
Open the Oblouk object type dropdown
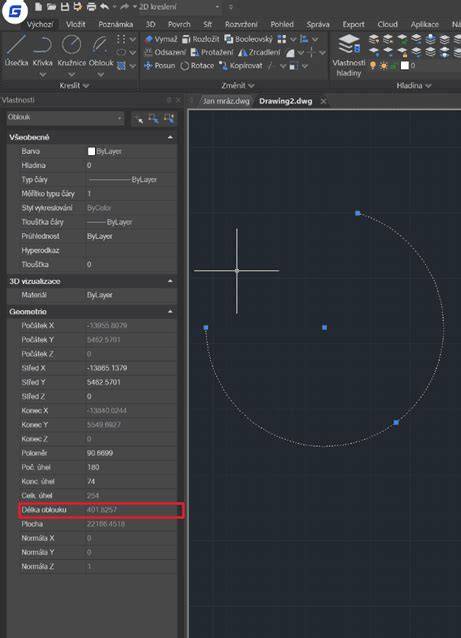[x=65, y=118]
